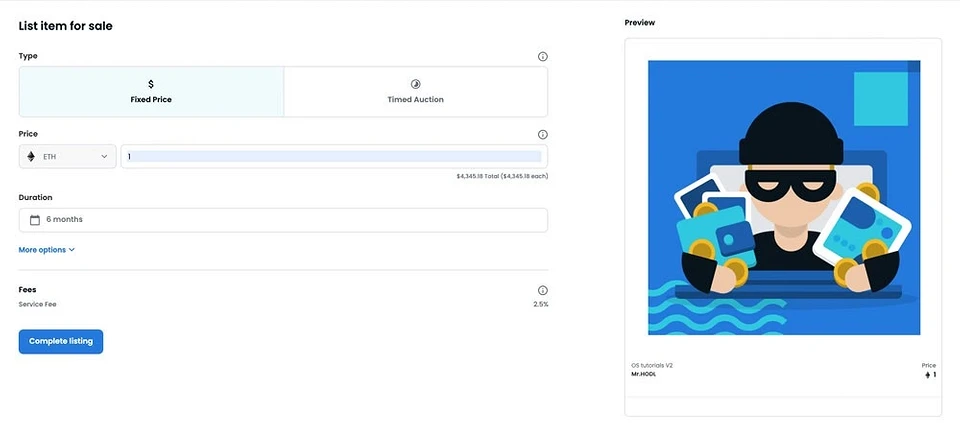960x423 pixels.
Task: Click the Mr.HODL item name in preview
Action: (x=643, y=374)
